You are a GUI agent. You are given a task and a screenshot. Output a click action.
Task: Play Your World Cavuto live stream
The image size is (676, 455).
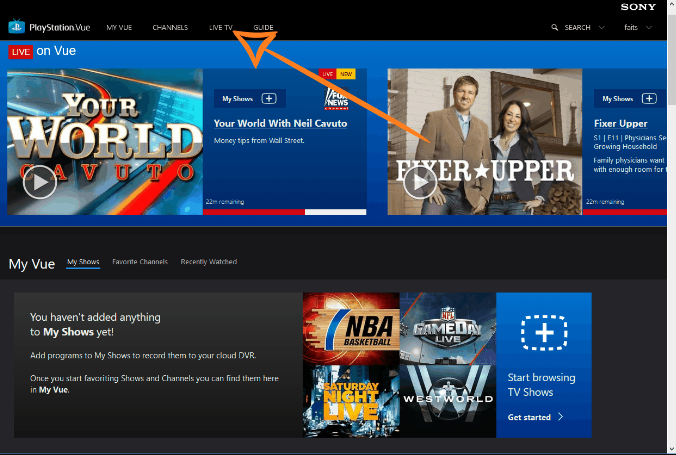point(39,181)
